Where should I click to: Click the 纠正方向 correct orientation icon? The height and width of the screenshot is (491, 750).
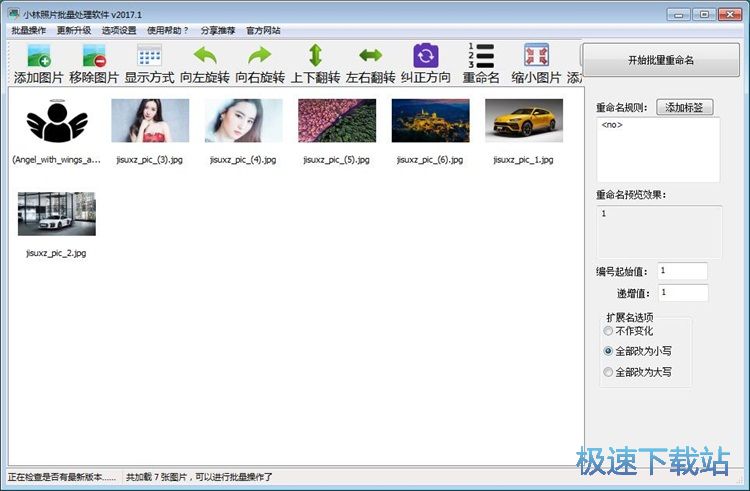pos(426,56)
